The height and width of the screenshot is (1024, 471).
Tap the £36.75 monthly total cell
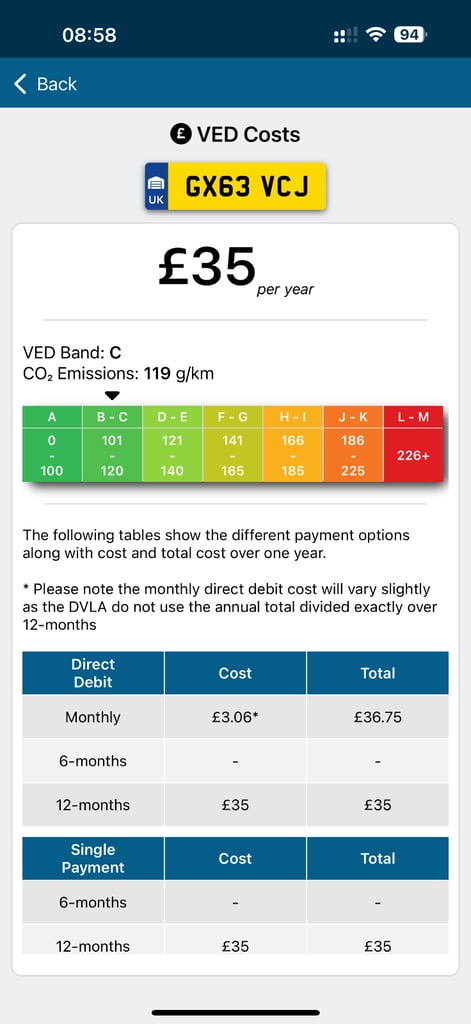(x=378, y=717)
